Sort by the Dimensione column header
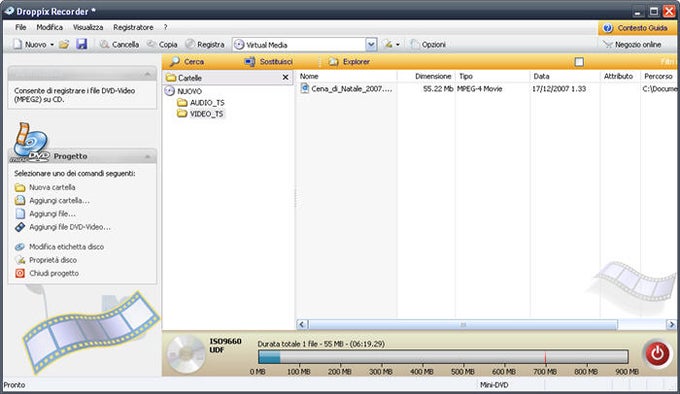680x394 pixels. 426,76
